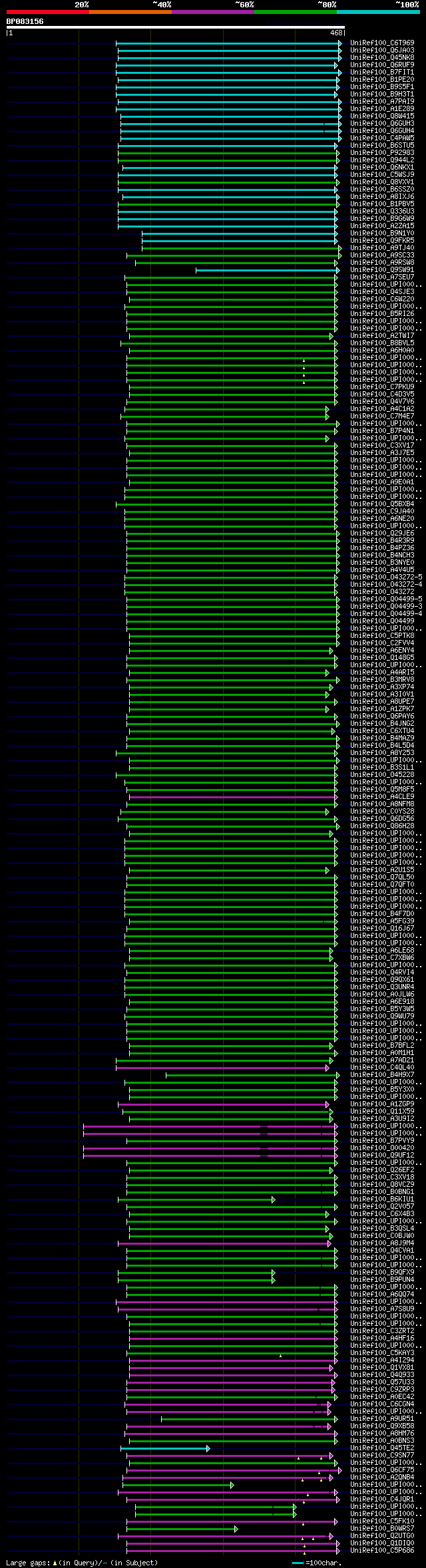This screenshot has height=1568, width=426.
Task: Select subject label UniRef100_C5KAY3
Action: point(382,1352)
